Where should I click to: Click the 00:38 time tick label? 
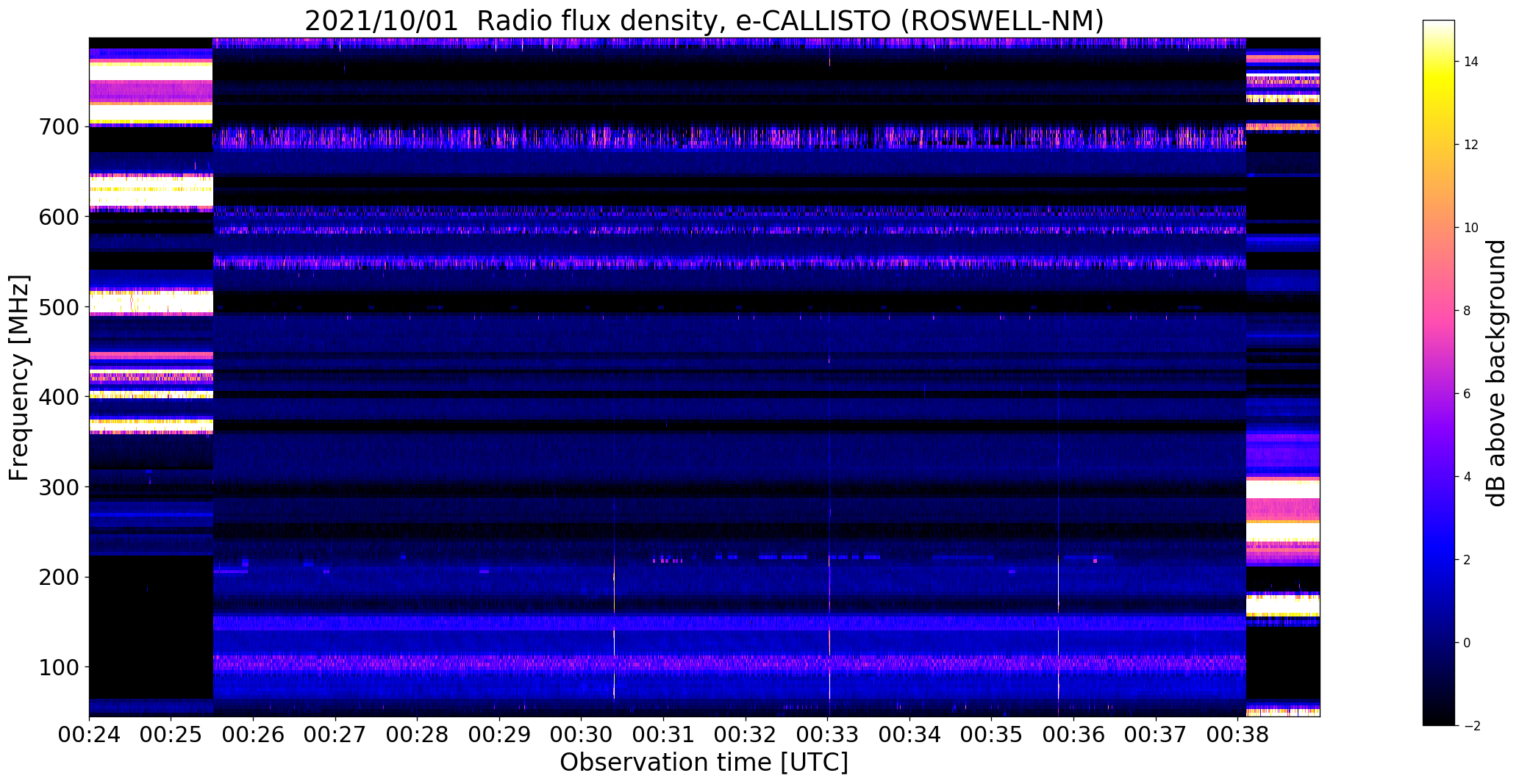coord(1238,735)
